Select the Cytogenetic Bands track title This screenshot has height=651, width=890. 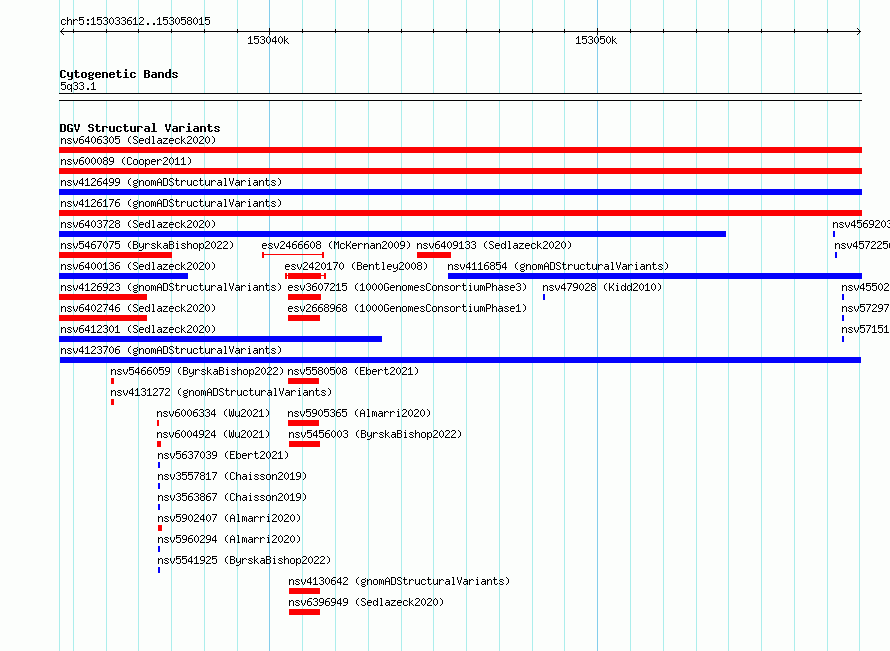click(x=119, y=74)
